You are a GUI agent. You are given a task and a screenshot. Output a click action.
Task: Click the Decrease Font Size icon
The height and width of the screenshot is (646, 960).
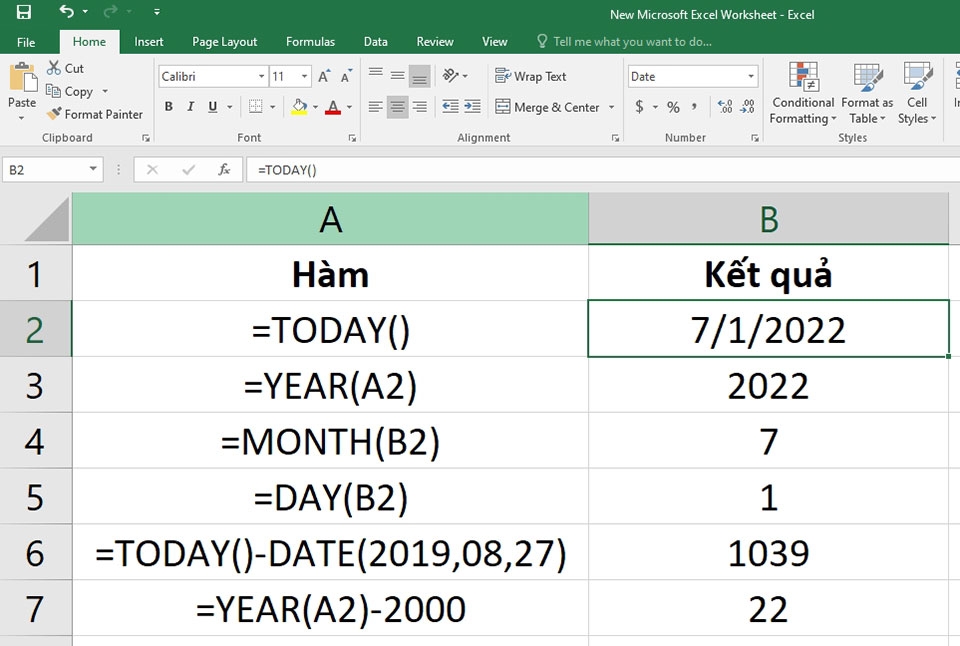[347, 76]
